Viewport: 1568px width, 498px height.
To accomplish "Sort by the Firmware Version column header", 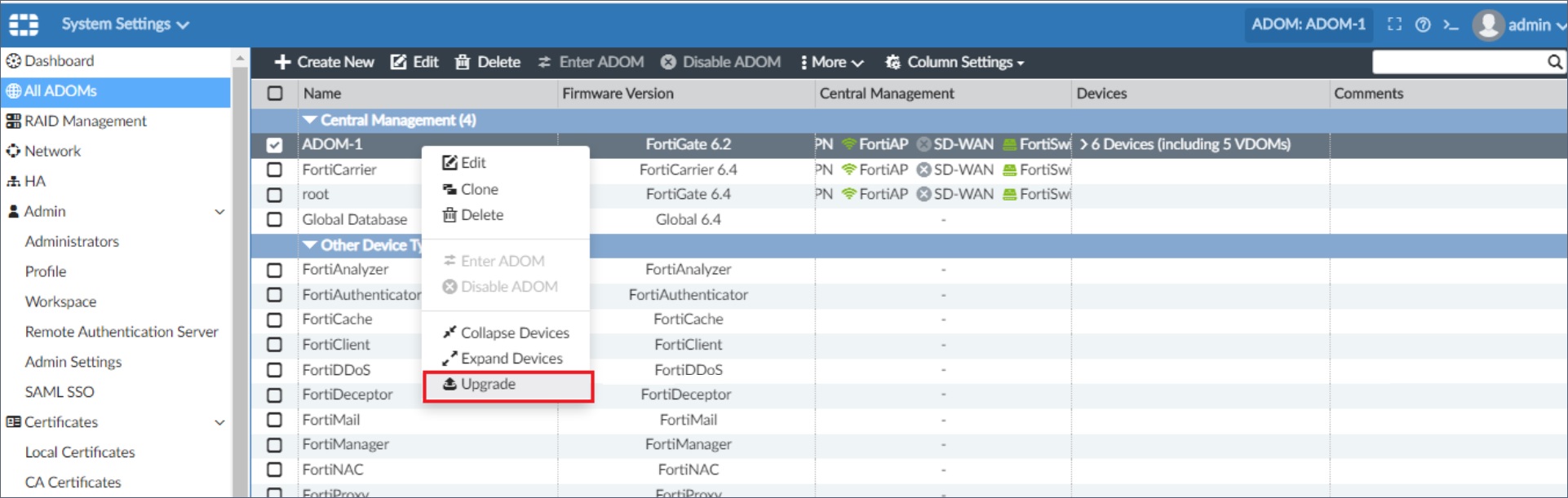I will pos(618,94).
